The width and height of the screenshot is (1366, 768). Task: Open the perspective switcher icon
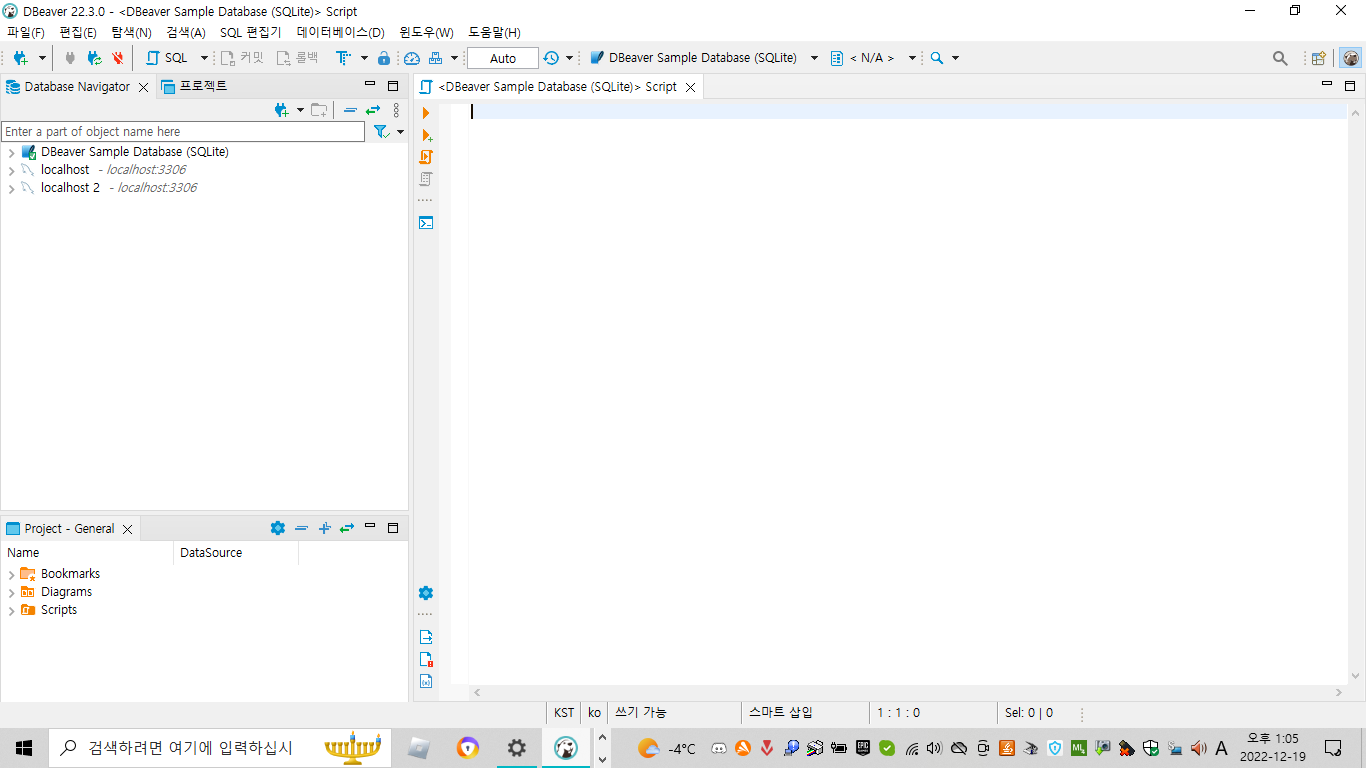point(1319,58)
